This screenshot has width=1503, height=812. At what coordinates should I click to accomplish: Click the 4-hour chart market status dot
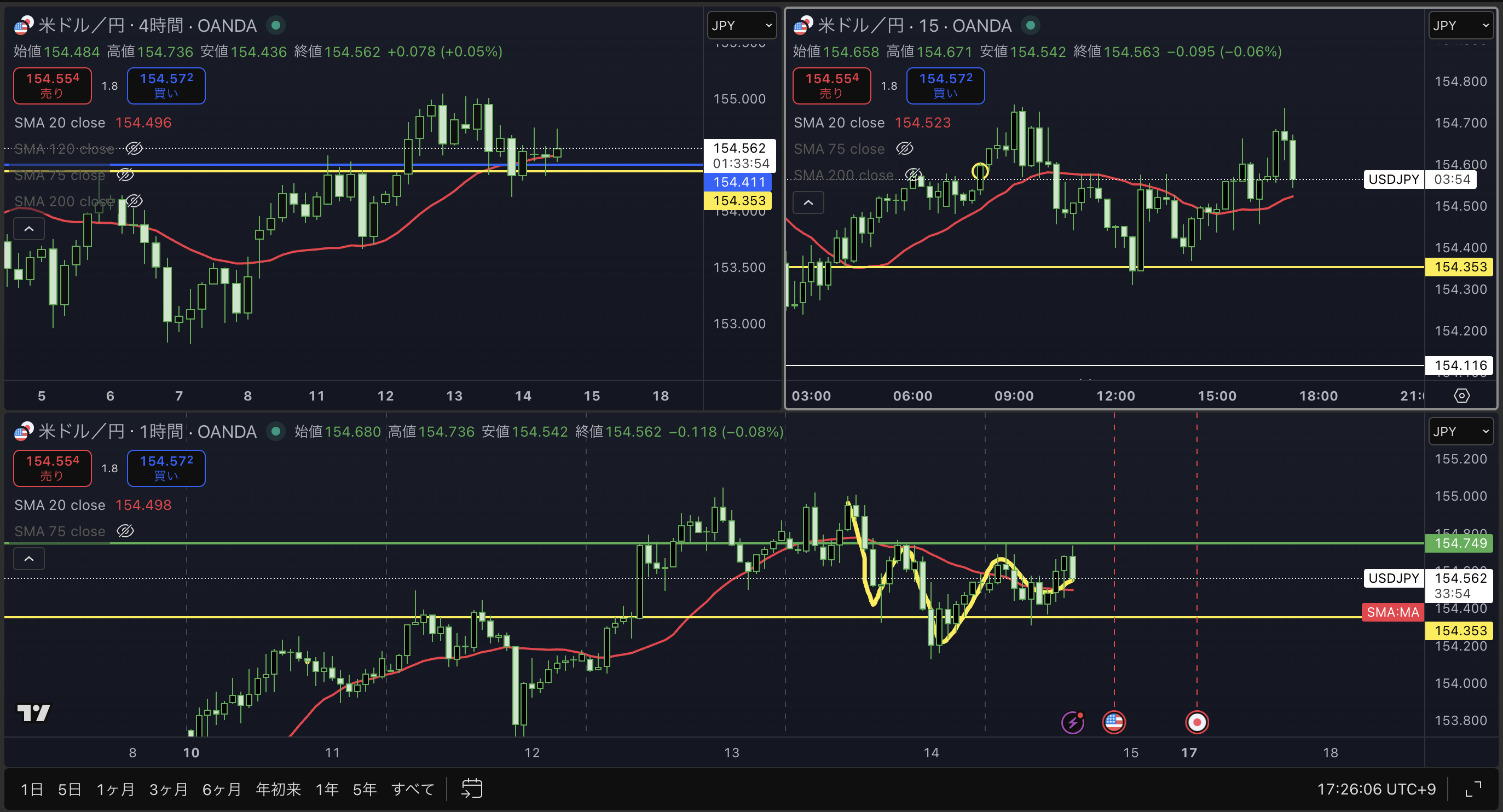click(x=276, y=25)
